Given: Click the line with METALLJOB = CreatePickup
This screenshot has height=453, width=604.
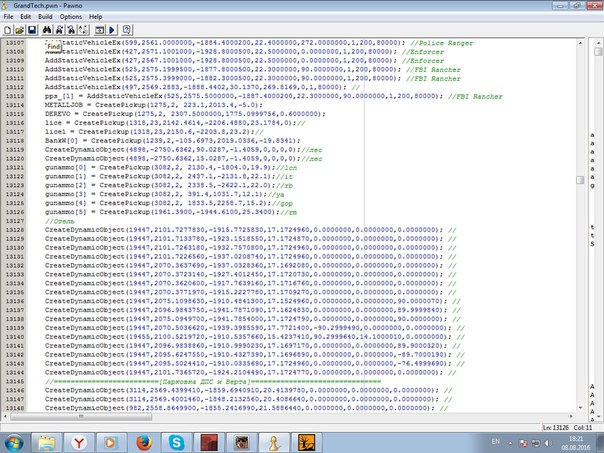Looking at the screenshot, I should 154,105.
